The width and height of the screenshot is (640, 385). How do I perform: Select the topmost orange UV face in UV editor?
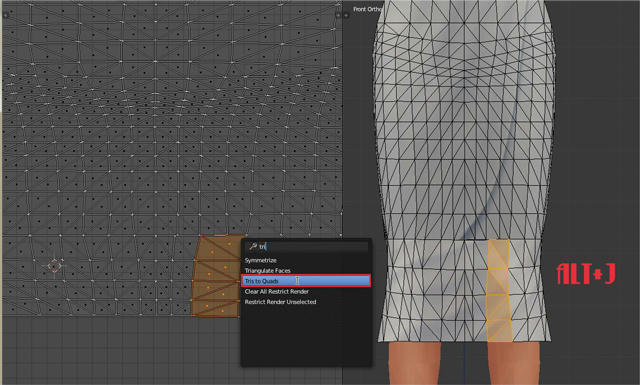click(x=220, y=247)
